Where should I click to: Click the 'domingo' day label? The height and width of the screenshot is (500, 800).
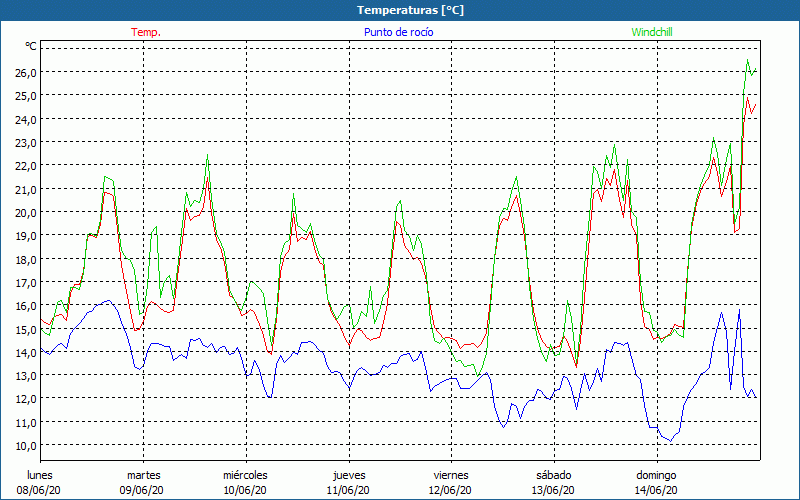pos(656,476)
